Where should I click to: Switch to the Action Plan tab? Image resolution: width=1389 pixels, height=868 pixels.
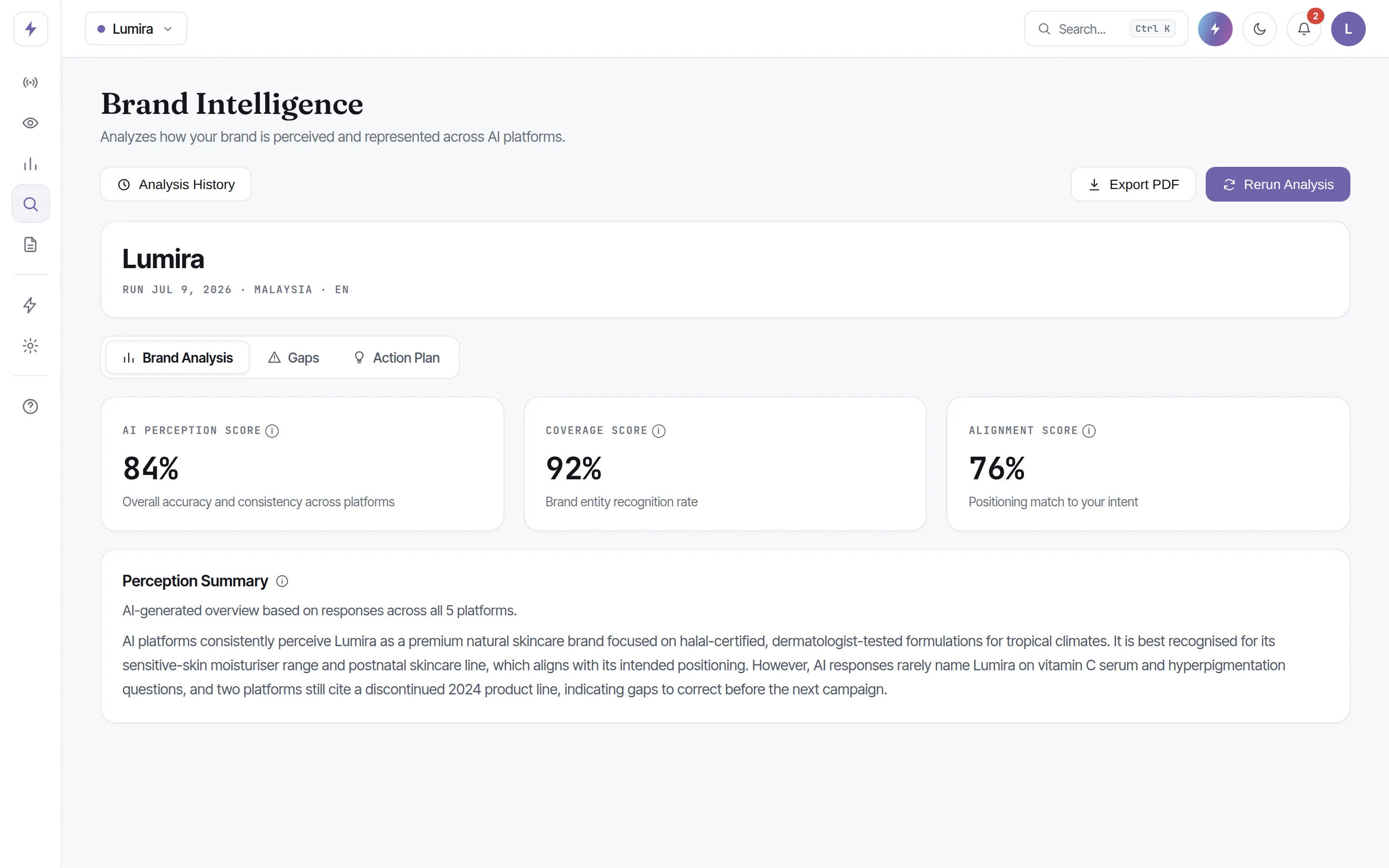pyautogui.click(x=396, y=358)
